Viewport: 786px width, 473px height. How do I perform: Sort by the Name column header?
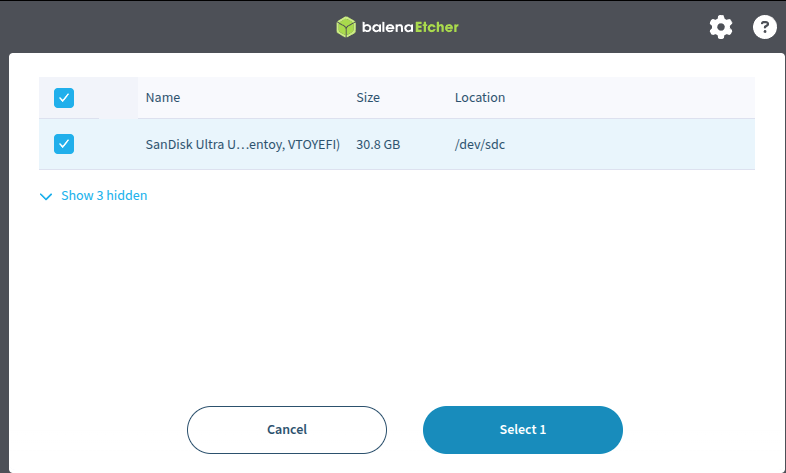tap(163, 98)
